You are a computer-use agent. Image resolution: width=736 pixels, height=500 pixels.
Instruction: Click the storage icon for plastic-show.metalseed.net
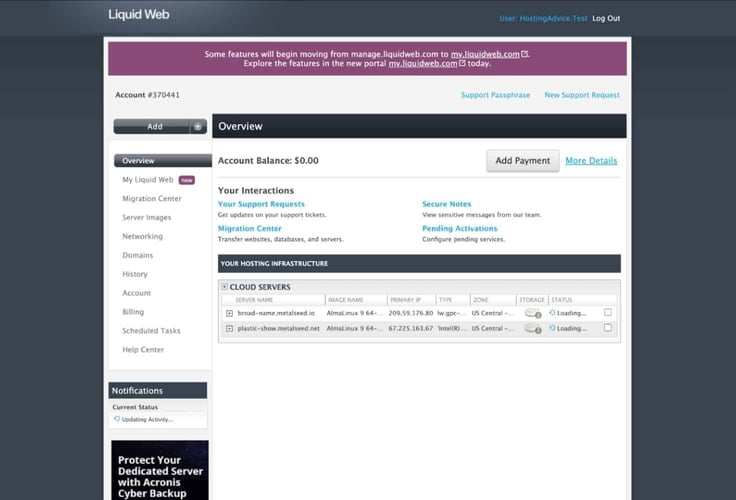point(533,329)
